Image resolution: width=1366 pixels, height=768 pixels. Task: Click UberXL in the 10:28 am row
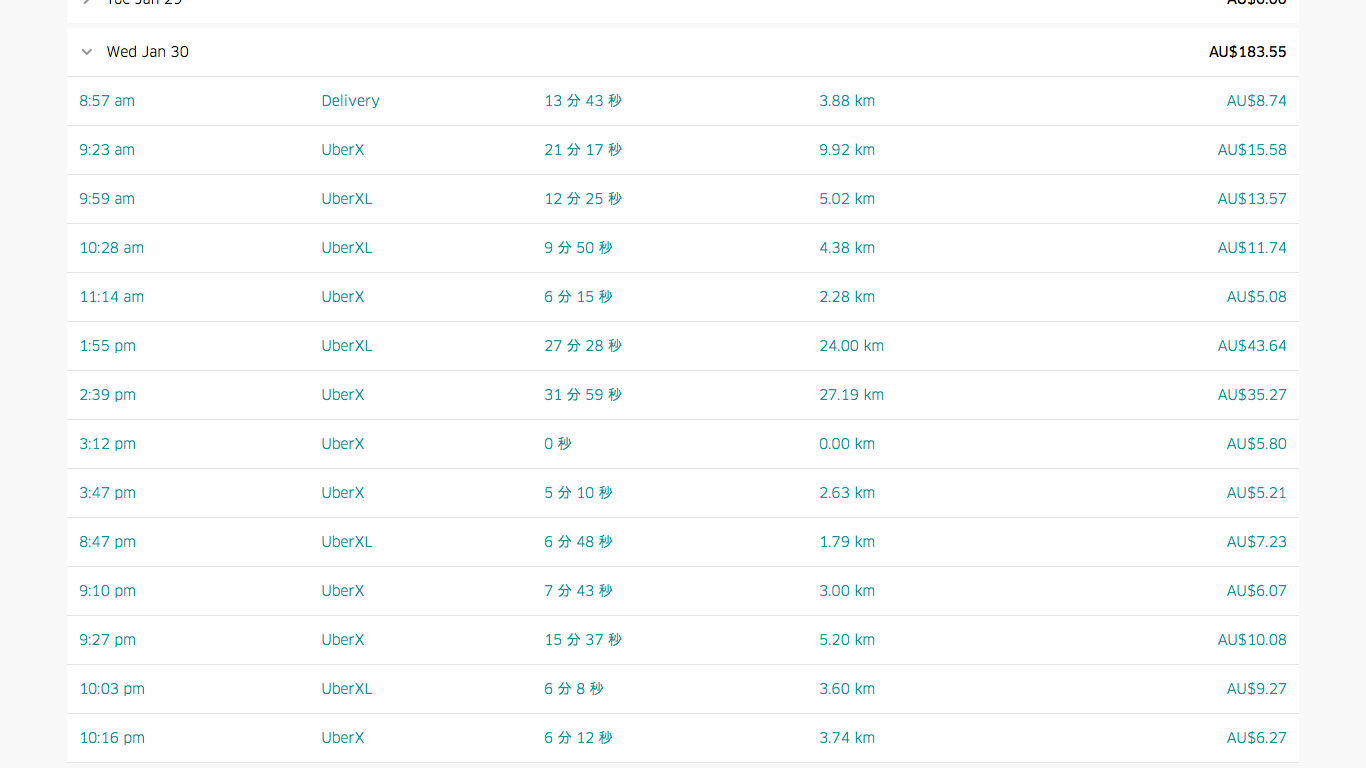pos(347,248)
